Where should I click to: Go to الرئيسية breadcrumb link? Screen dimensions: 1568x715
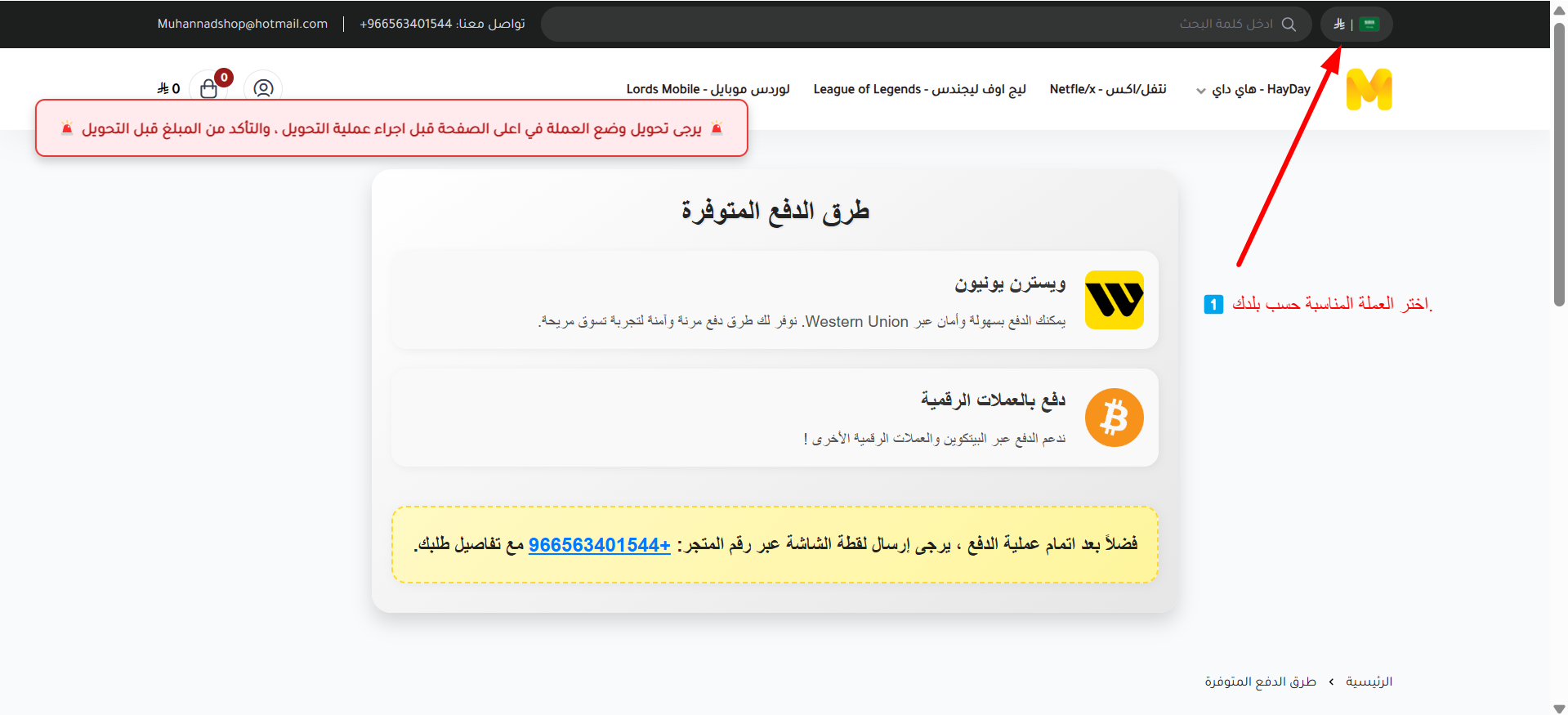pos(1369,681)
